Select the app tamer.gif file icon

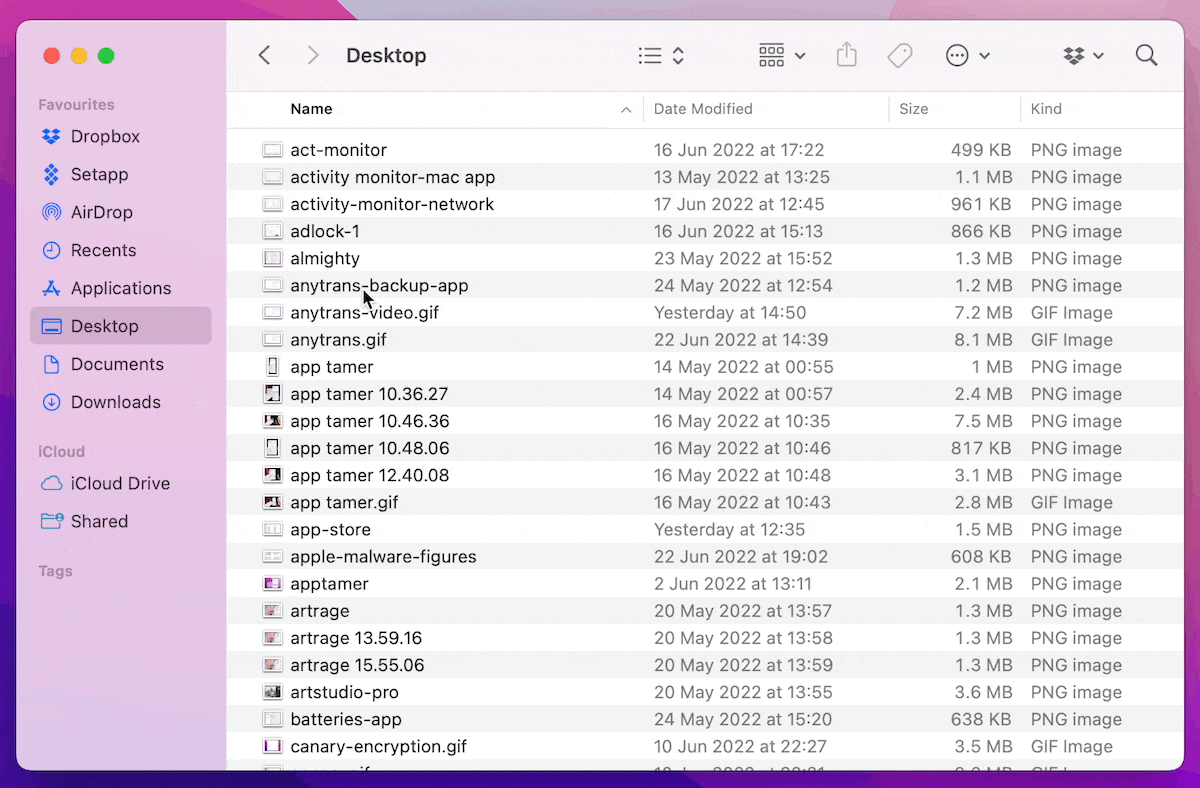click(x=273, y=502)
